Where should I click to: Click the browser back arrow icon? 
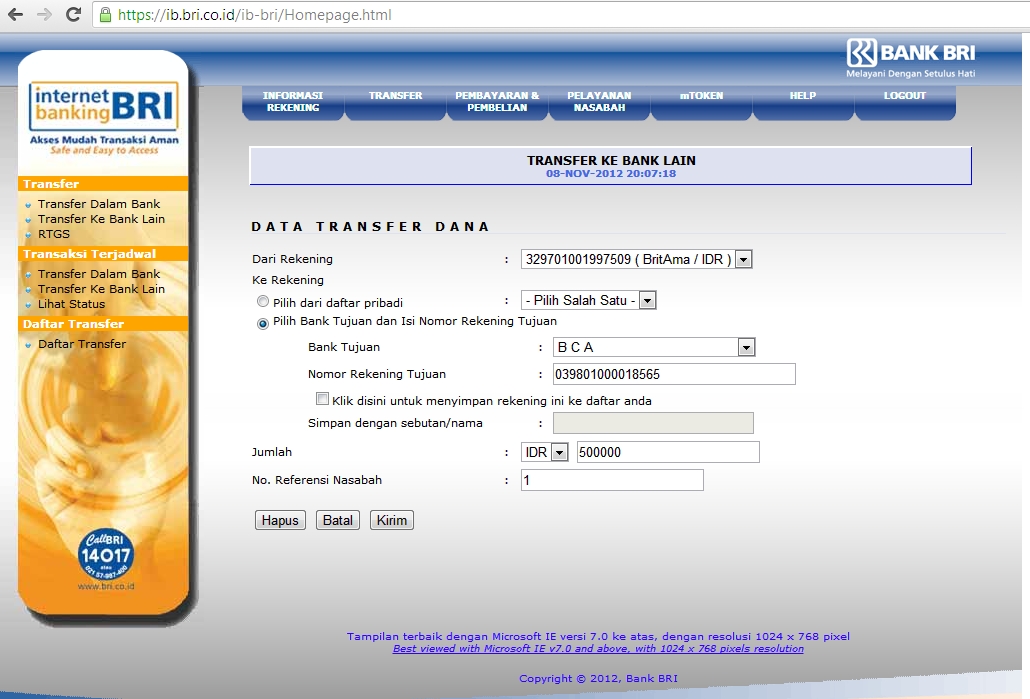tap(15, 14)
